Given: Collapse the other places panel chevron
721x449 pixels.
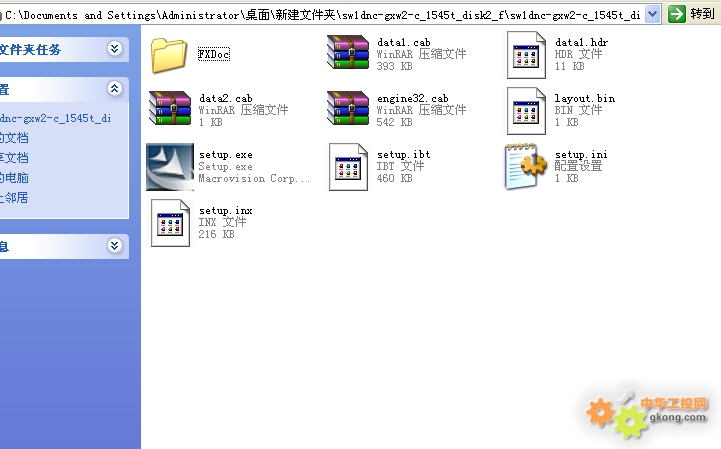Looking at the screenshot, I should coord(115,88).
